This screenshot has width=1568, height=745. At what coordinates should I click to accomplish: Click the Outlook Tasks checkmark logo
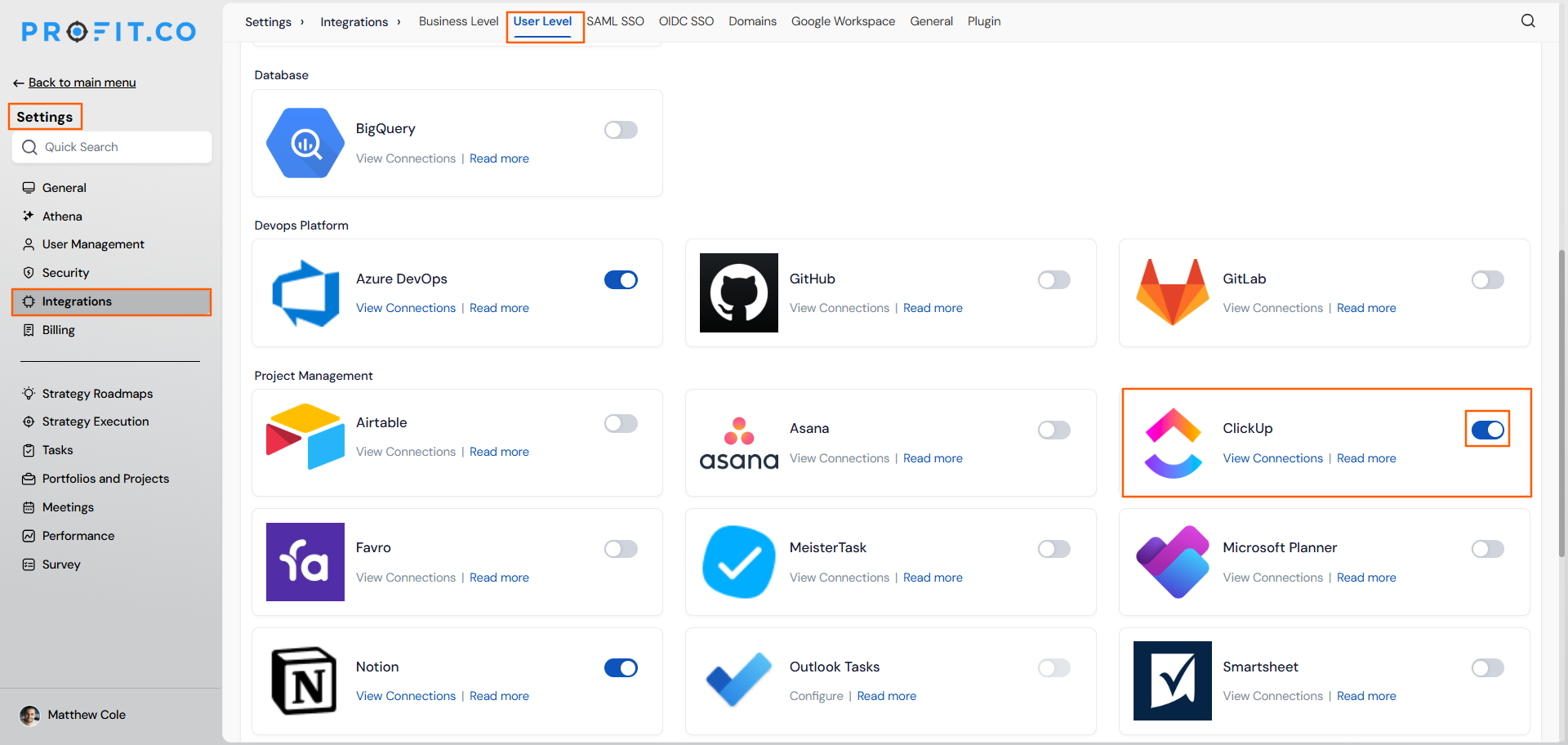point(739,680)
